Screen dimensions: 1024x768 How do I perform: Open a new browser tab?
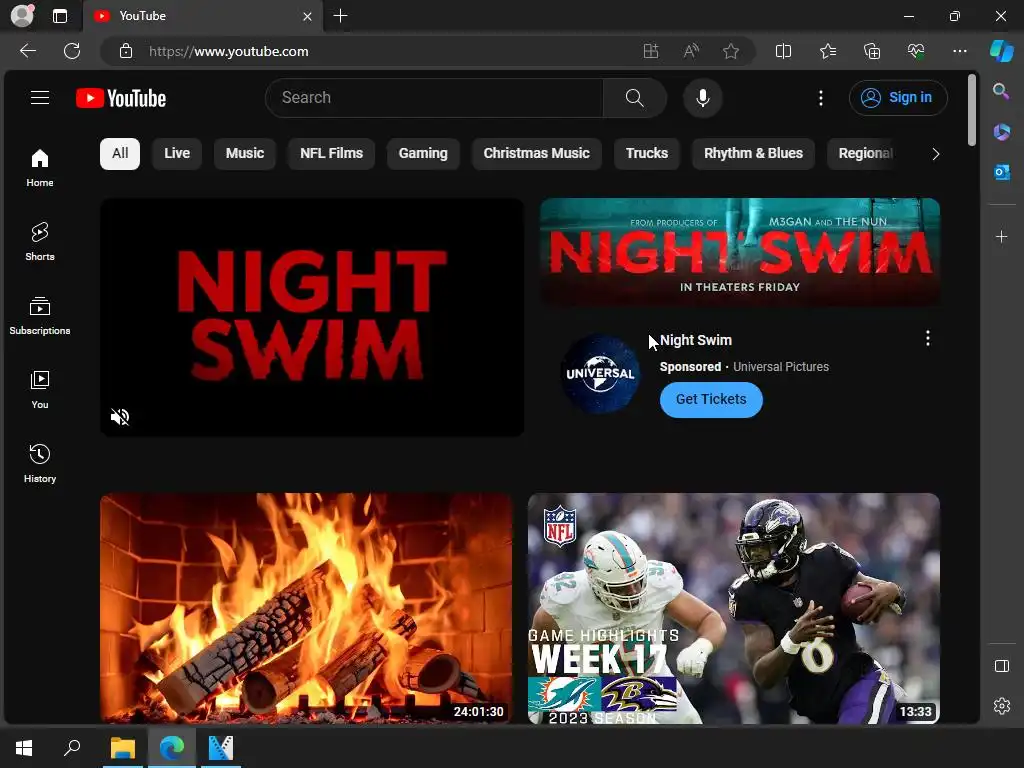point(340,16)
